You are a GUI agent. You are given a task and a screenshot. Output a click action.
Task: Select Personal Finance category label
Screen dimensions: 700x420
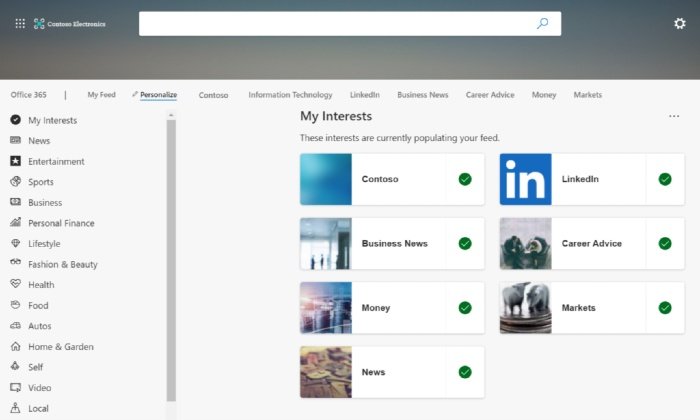coord(61,223)
